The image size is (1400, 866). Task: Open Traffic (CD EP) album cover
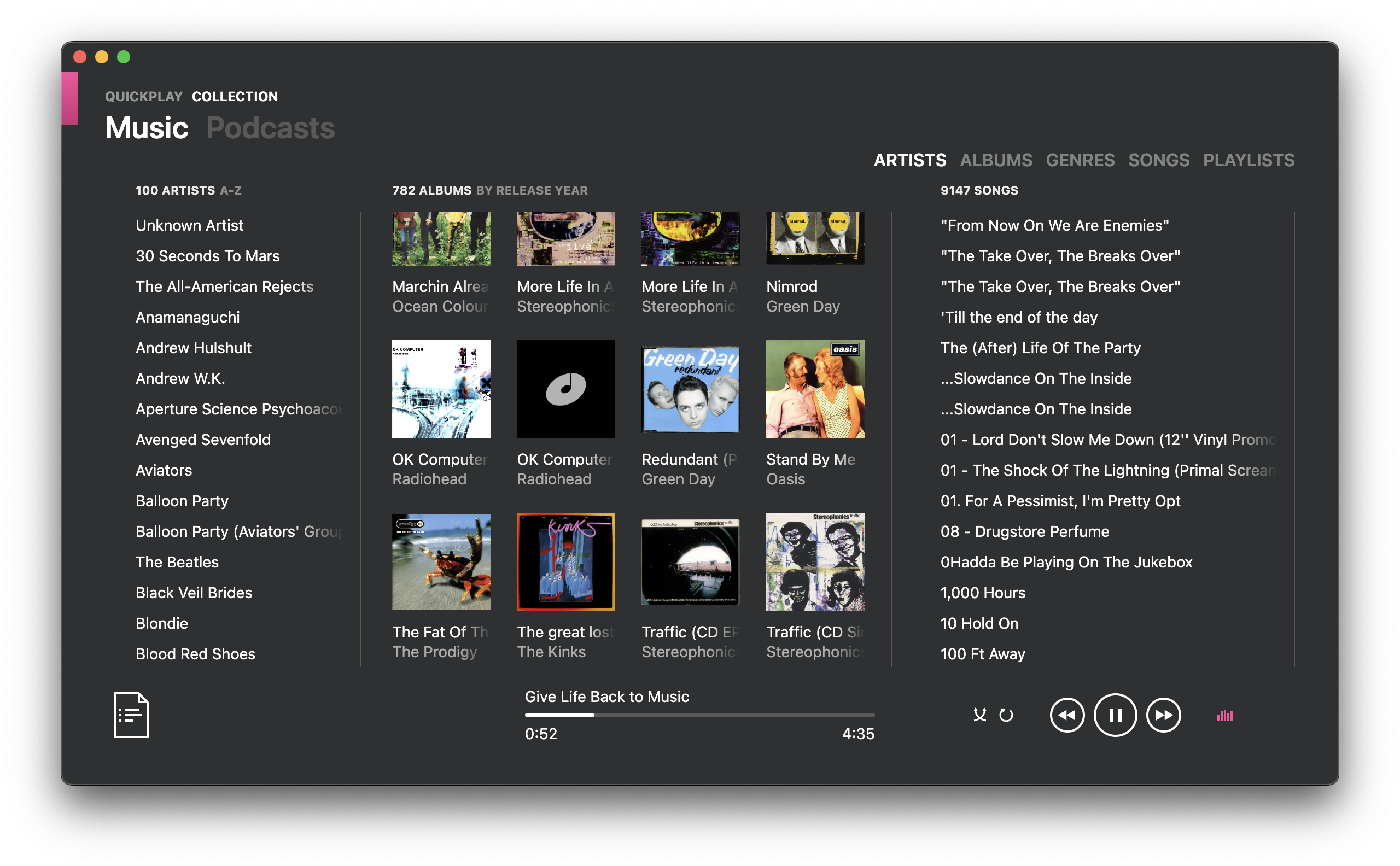(x=690, y=562)
